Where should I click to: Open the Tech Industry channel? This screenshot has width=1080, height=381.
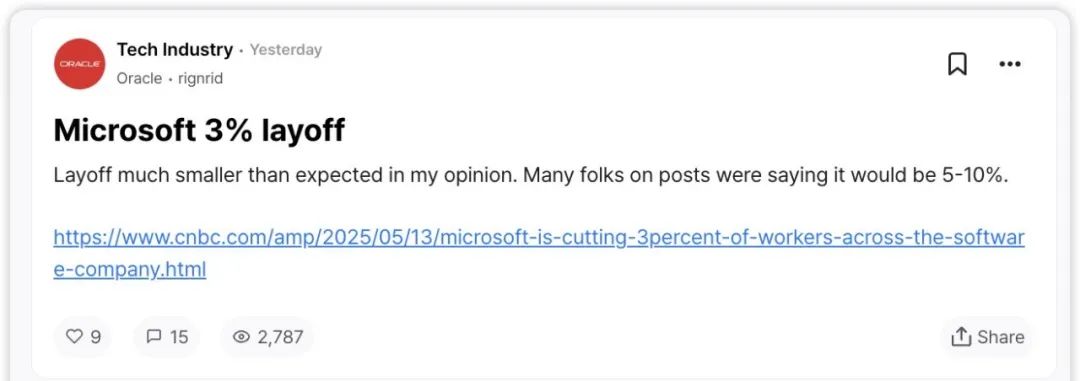click(x=175, y=50)
